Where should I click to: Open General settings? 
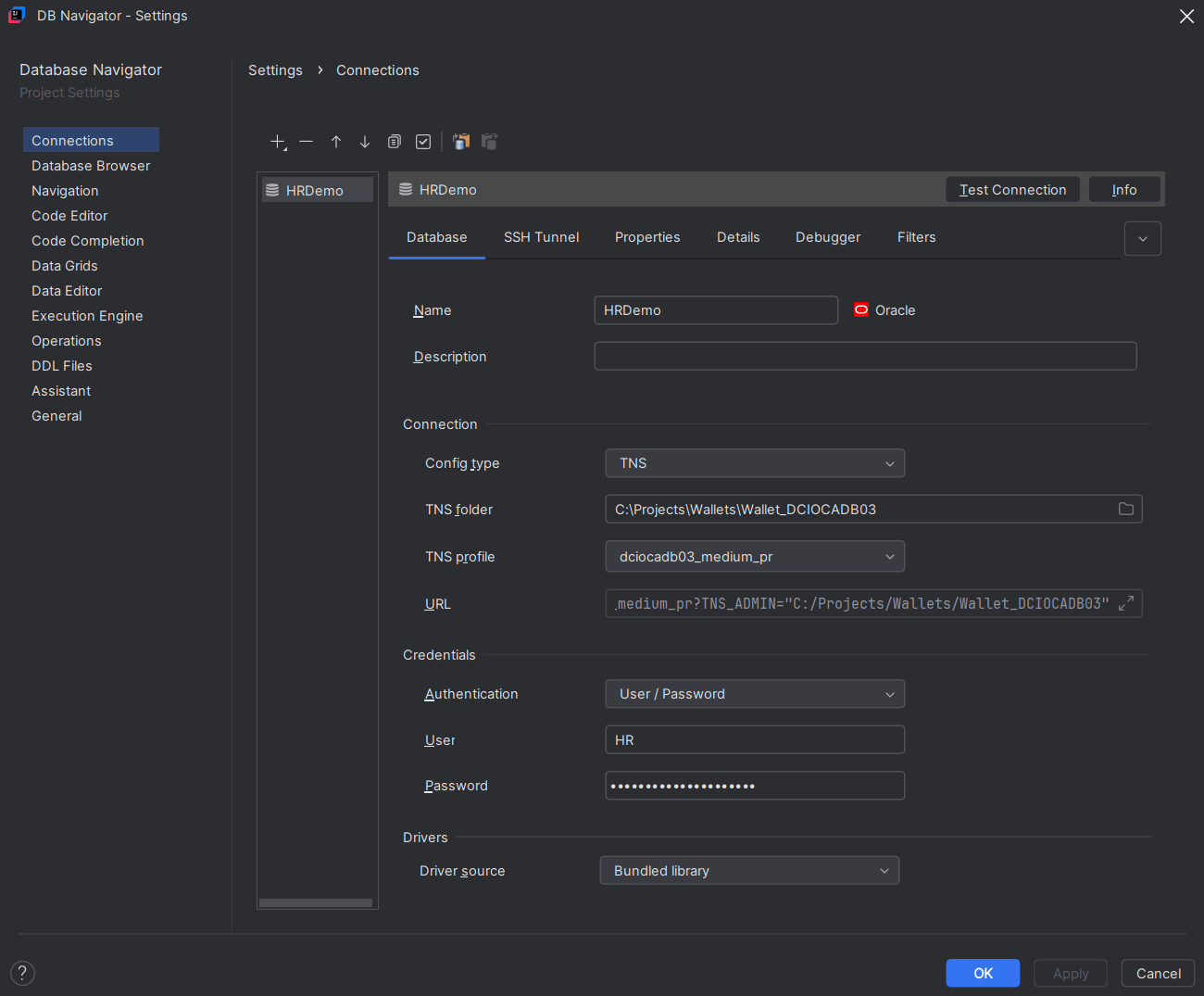pyautogui.click(x=56, y=415)
